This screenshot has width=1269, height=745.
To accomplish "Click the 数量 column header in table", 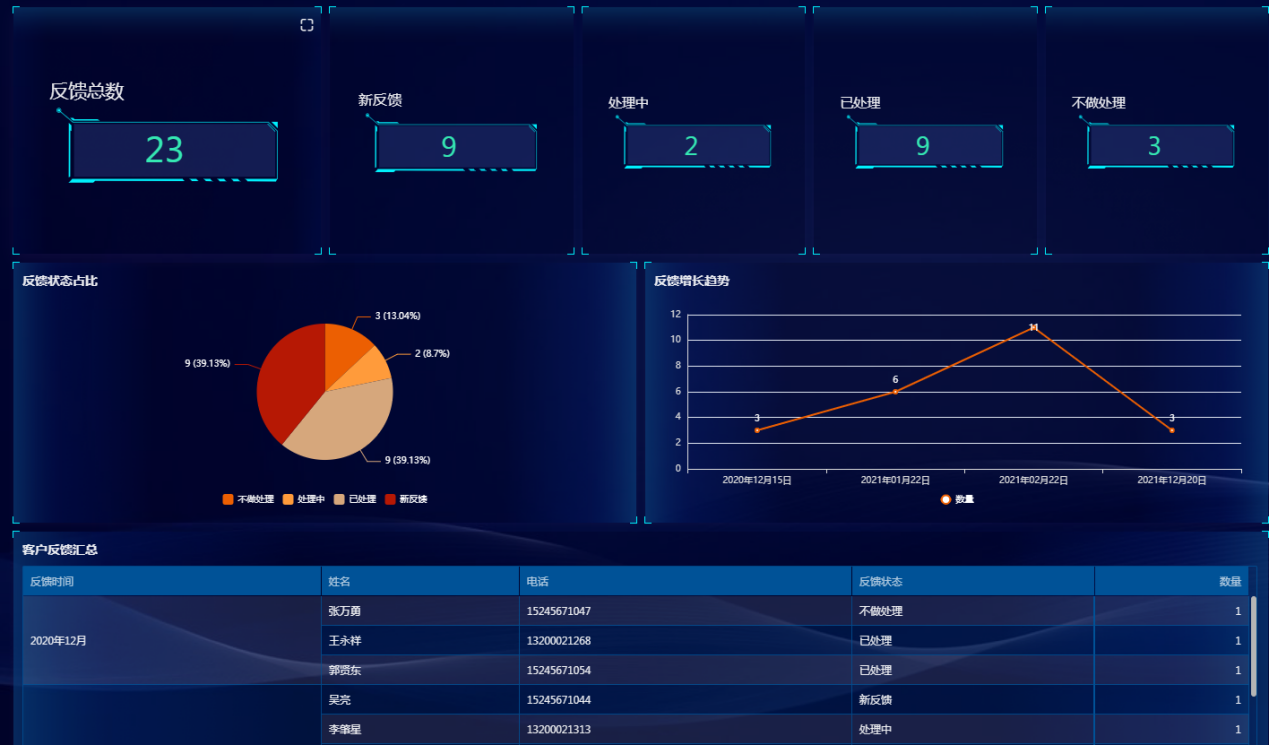I will click(x=1229, y=581).
